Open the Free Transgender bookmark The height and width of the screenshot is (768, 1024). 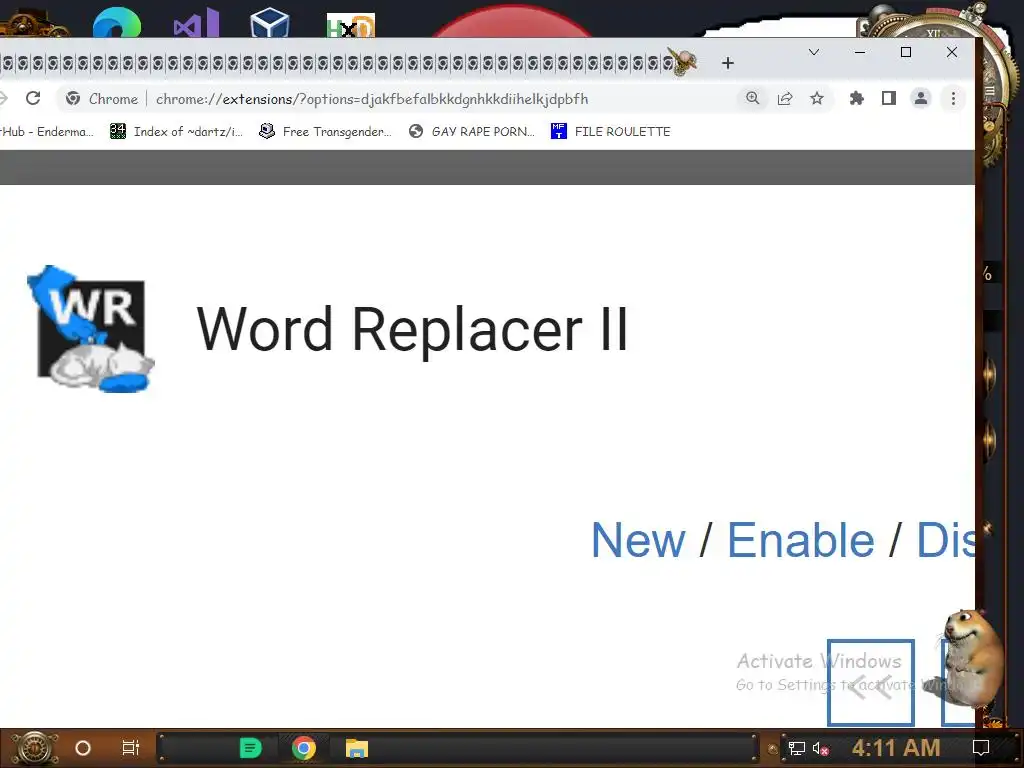[325, 131]
